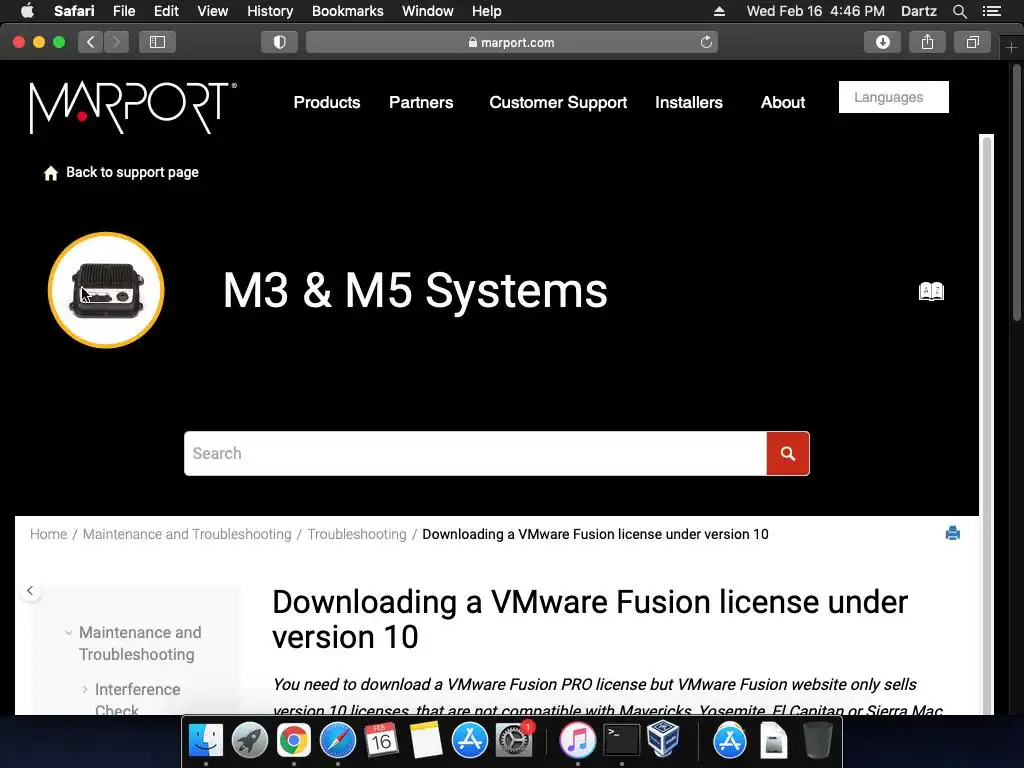1024x768 pixels.
Task: Reload the page with the refresh icon
Action: point(706,42)
